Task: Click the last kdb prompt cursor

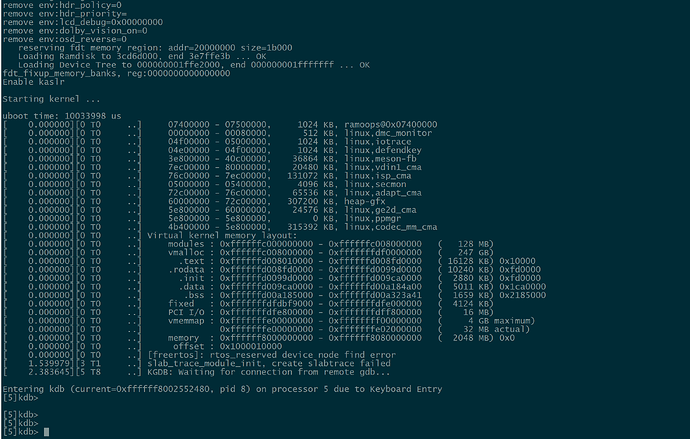Action: pyautogui.click(x=46, y=432)
